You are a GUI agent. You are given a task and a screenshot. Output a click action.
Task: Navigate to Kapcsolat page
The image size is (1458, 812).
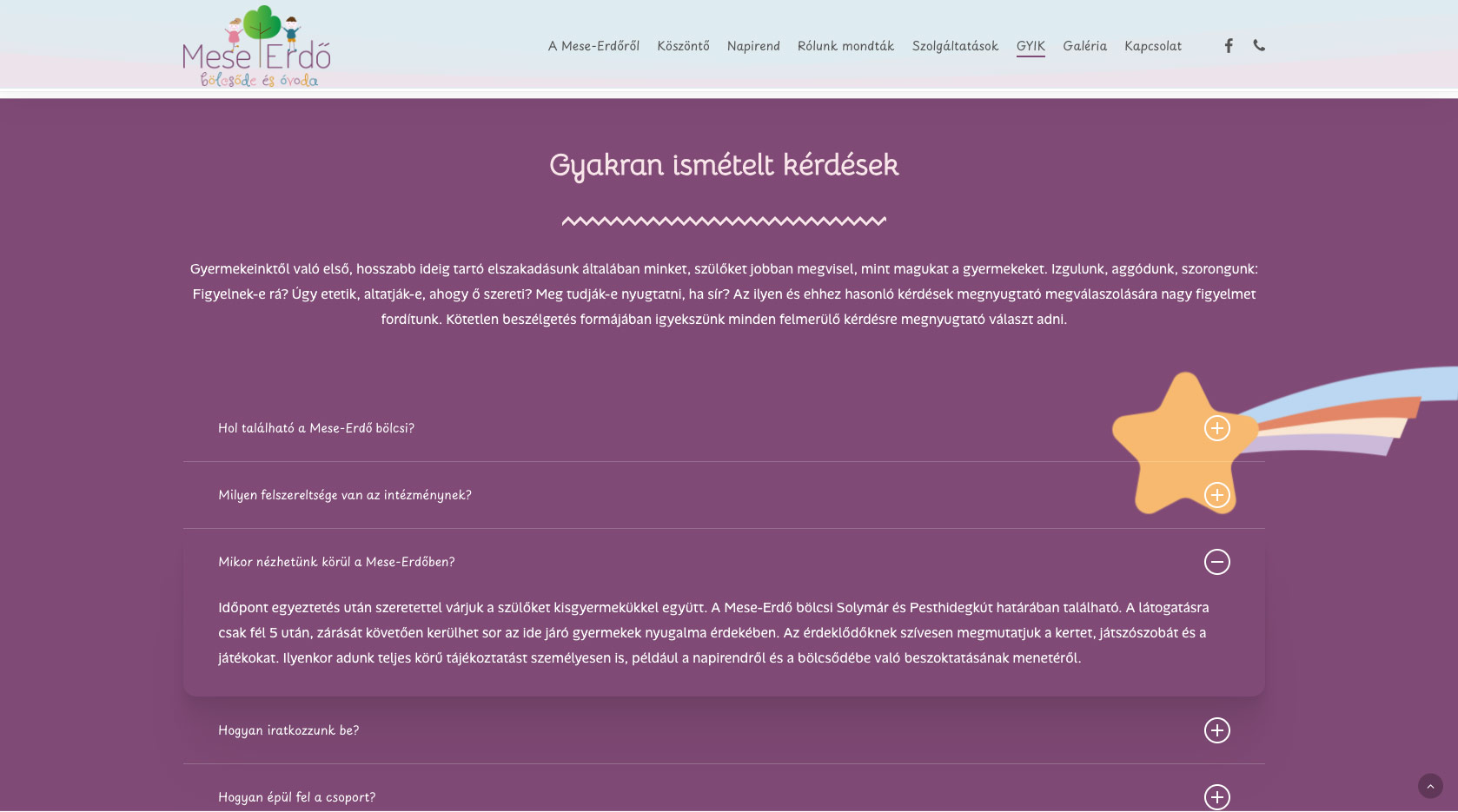(x=1153, y=46)
